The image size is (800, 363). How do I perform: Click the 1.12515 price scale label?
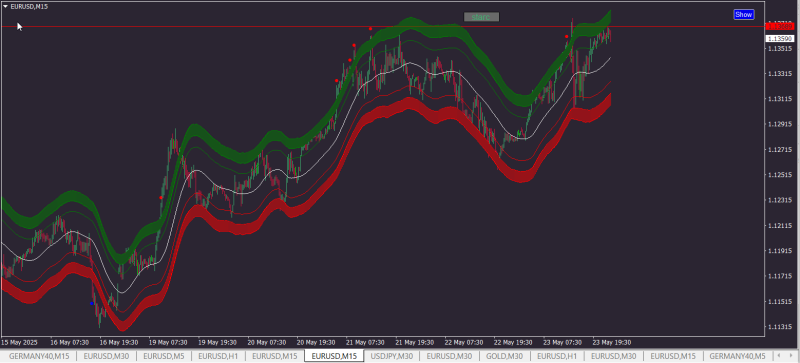pos(780,175)
